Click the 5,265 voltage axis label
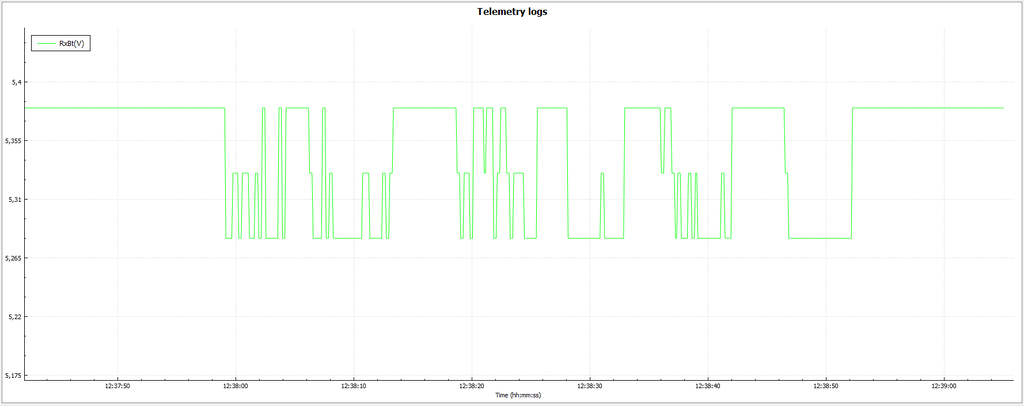The image size is (1024, 406). [x=11, y=259]
